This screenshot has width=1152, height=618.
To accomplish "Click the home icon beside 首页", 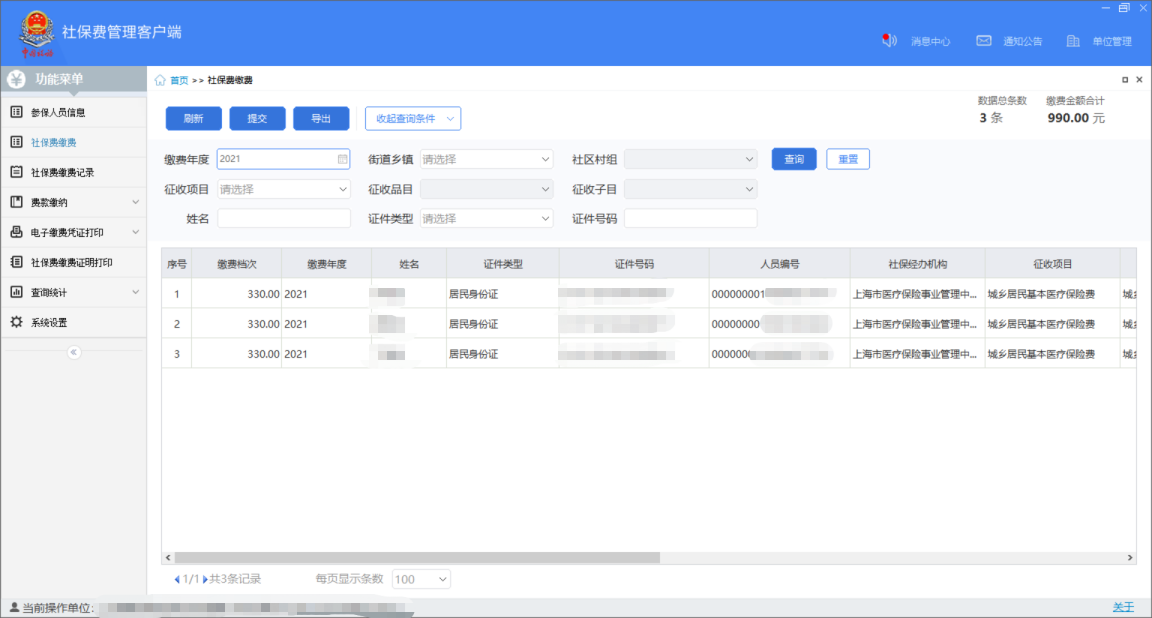I will pos(160,80).
